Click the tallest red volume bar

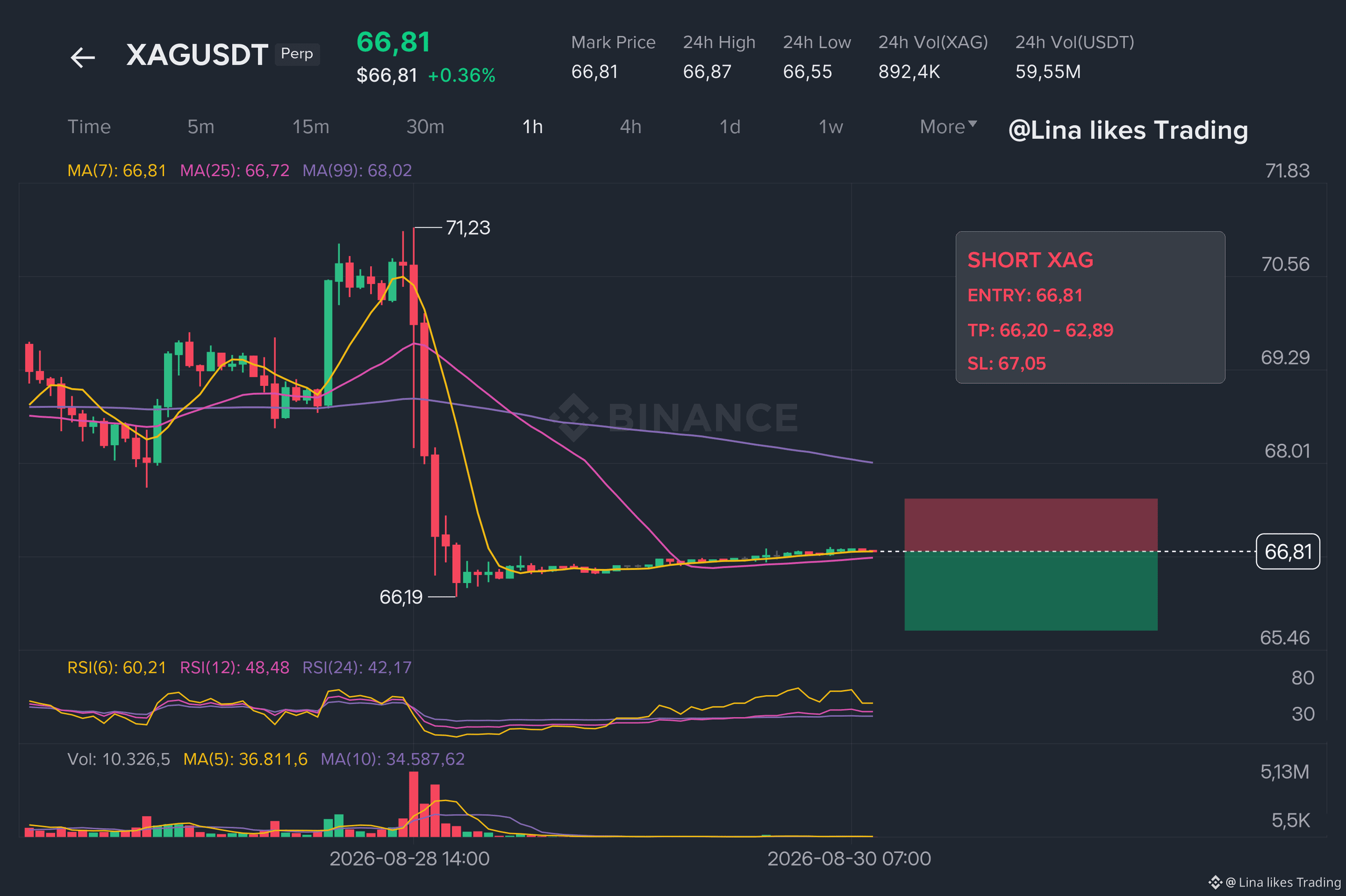(x=414, y=804)
